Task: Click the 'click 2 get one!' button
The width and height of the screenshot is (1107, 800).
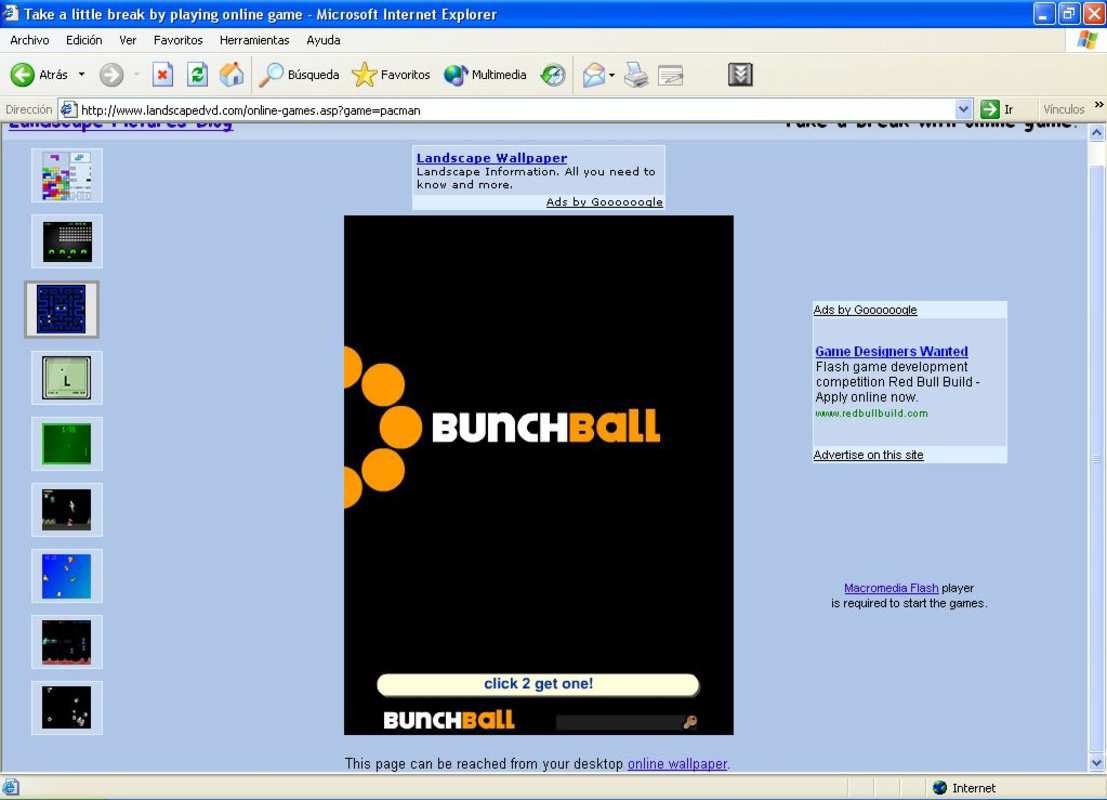Action: [x=538, y=684]
